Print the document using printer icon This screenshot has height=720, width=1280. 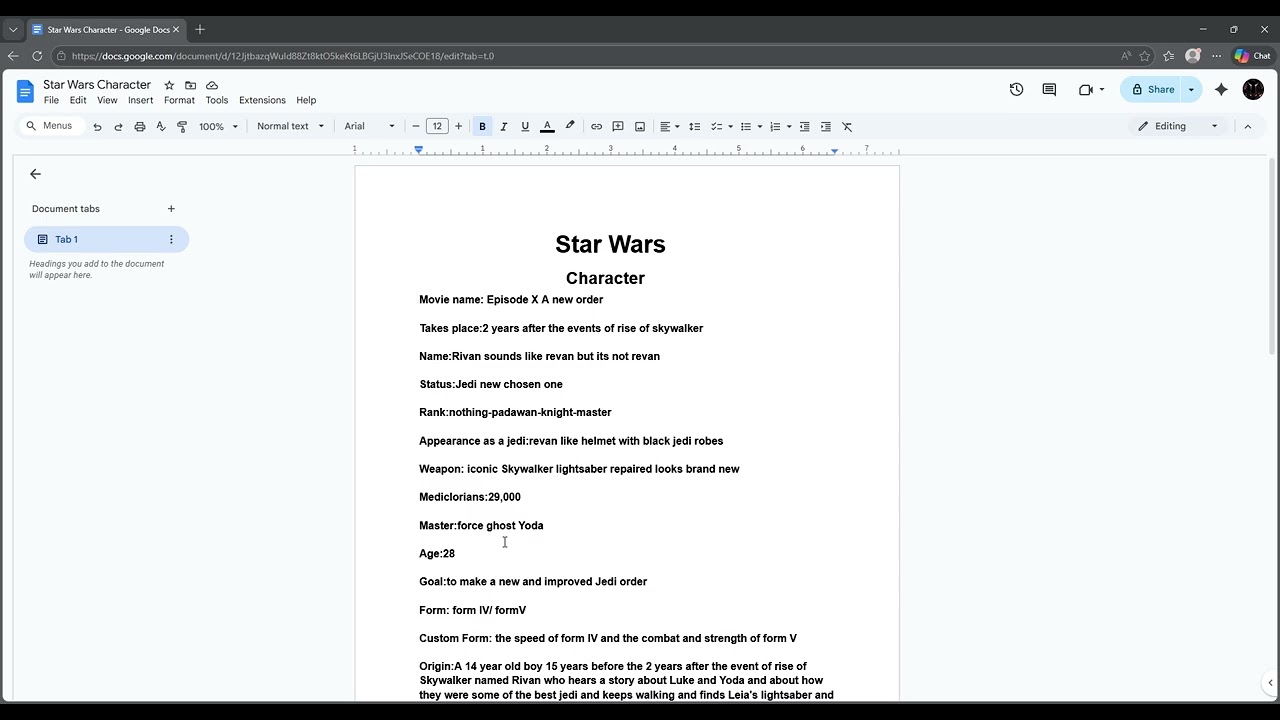coord(140,127)
